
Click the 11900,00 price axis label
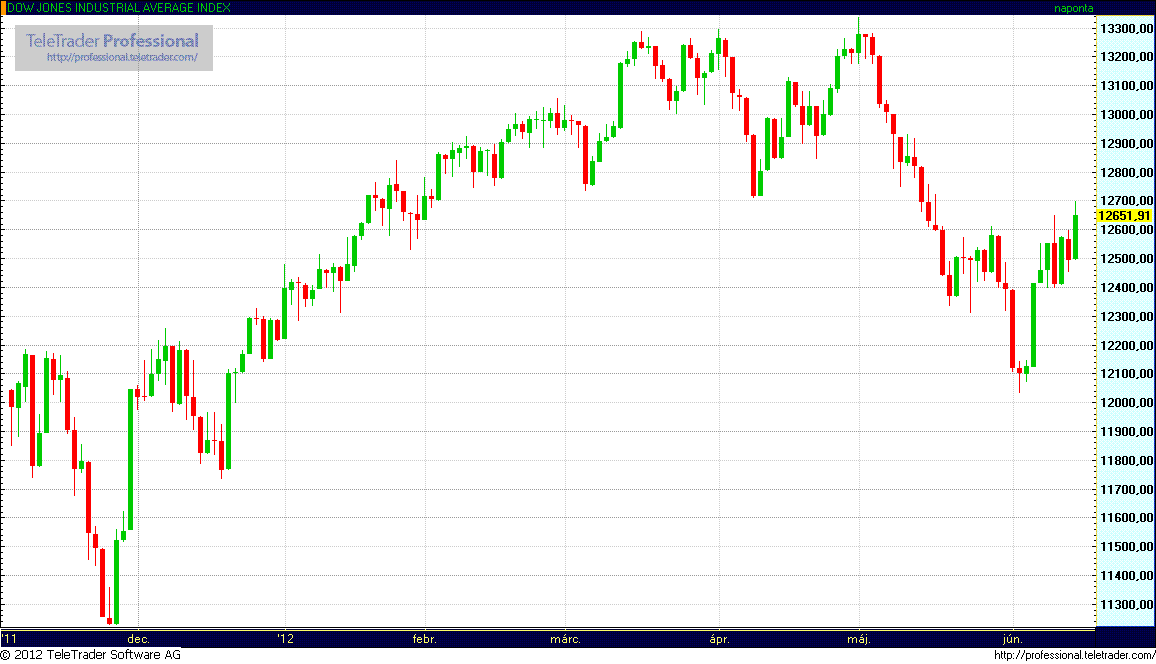click(1126, 432)
